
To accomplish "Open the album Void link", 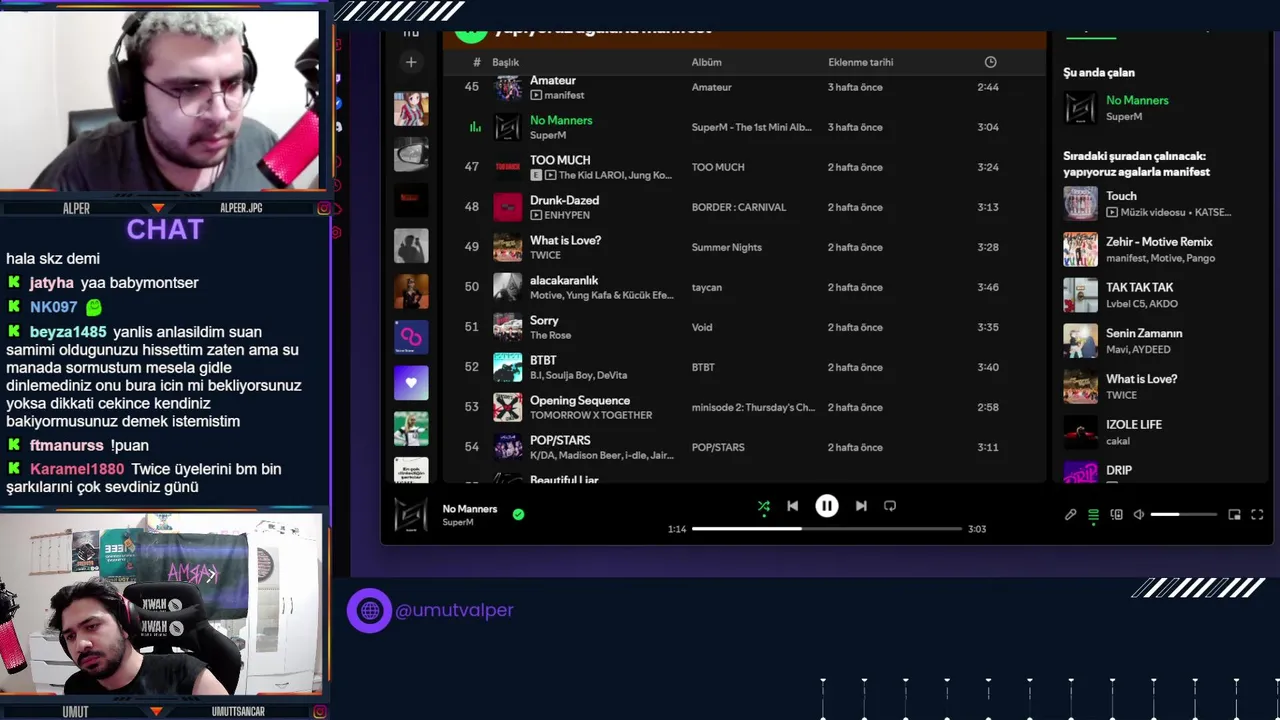I will click(x=702, y=327).
